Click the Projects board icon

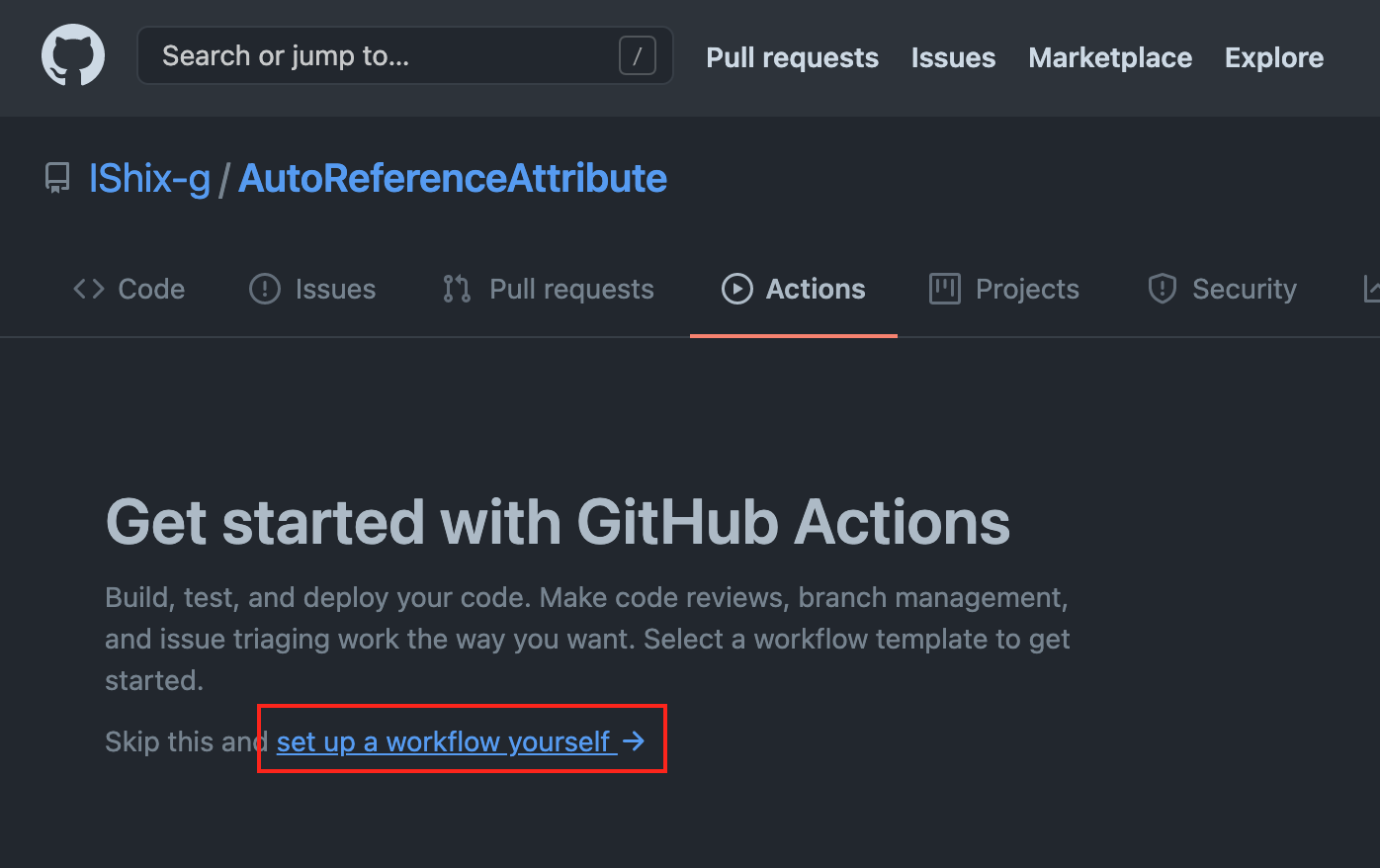coord(945,289)
